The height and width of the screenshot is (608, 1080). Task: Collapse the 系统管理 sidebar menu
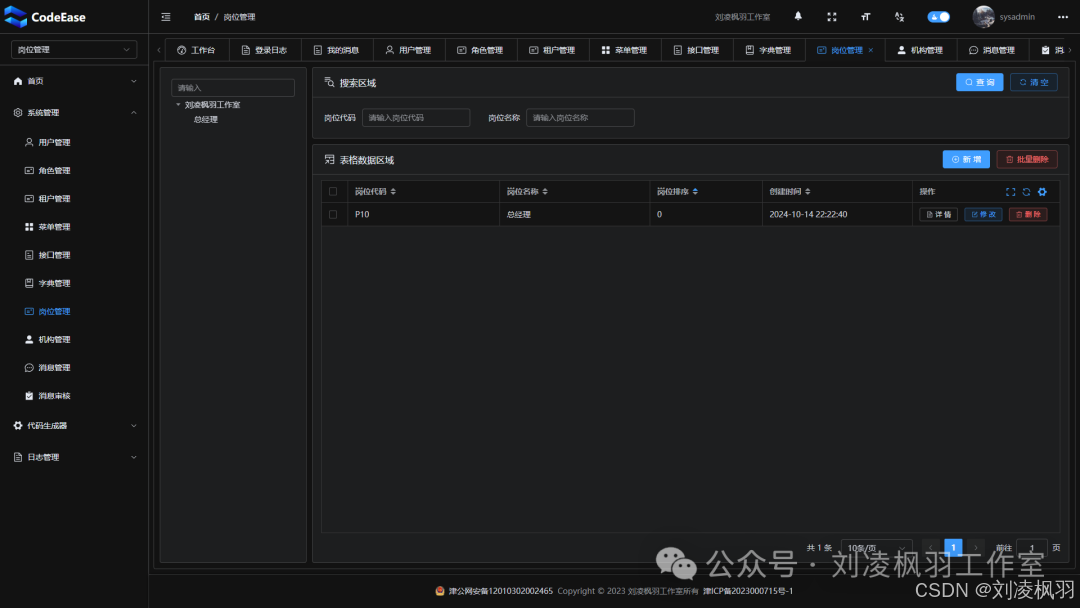74,113
